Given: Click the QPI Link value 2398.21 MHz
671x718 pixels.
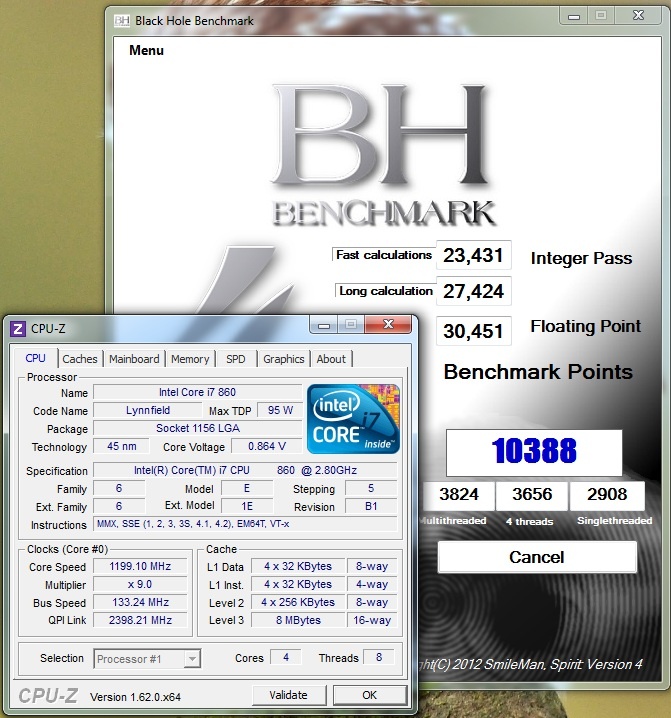Looking at the screenshot, I should 140,620.
